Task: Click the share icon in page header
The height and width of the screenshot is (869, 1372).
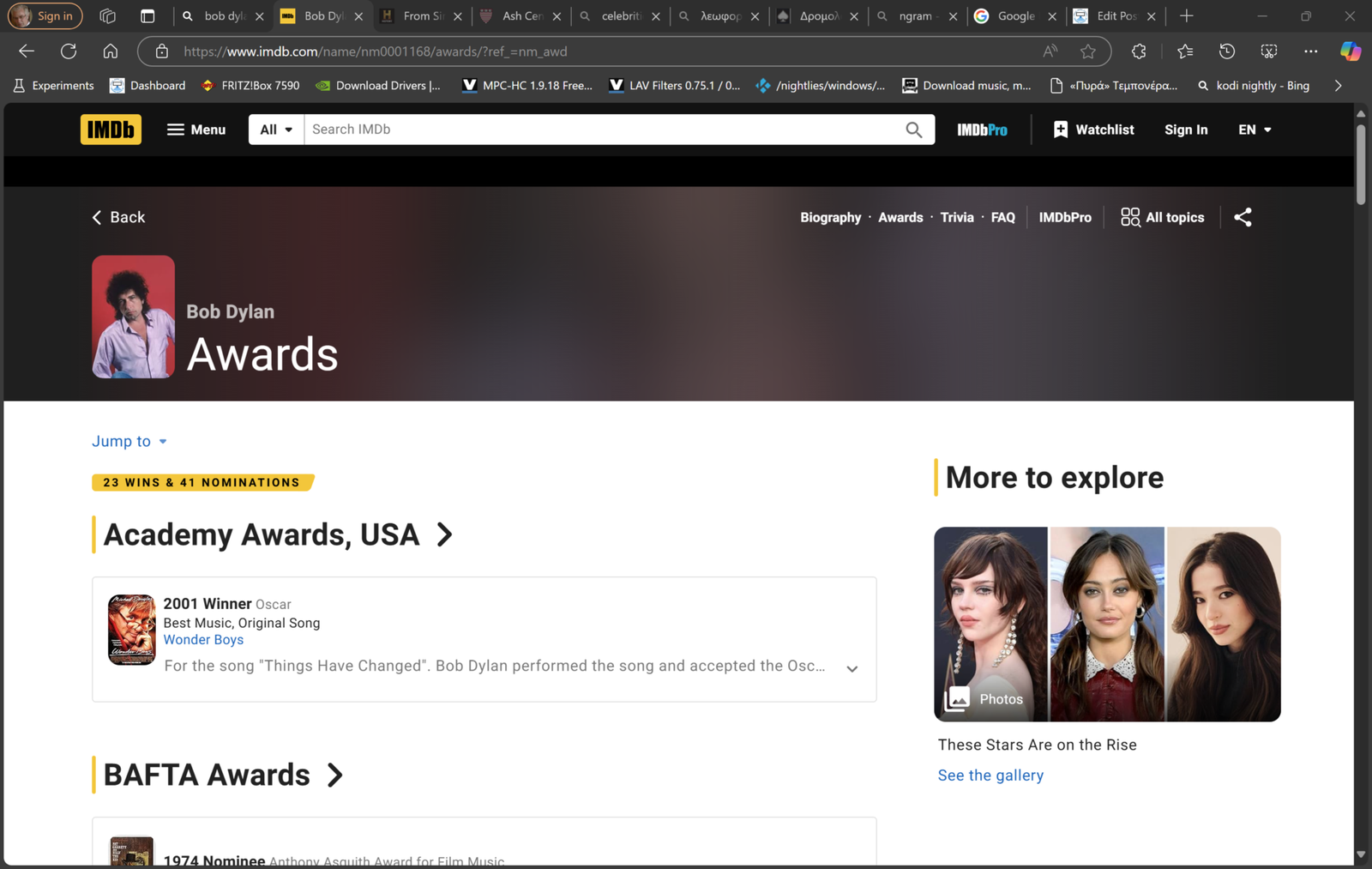Action: 1243,218
